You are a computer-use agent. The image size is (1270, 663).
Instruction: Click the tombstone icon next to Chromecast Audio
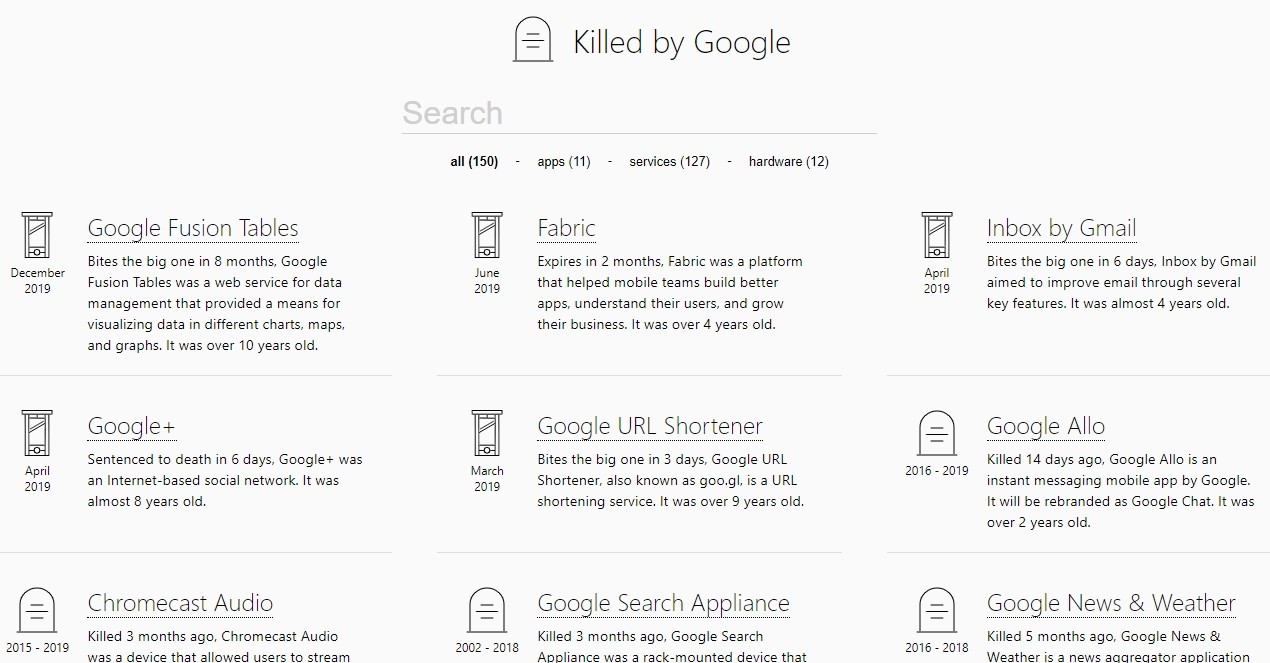click(37, 611)
